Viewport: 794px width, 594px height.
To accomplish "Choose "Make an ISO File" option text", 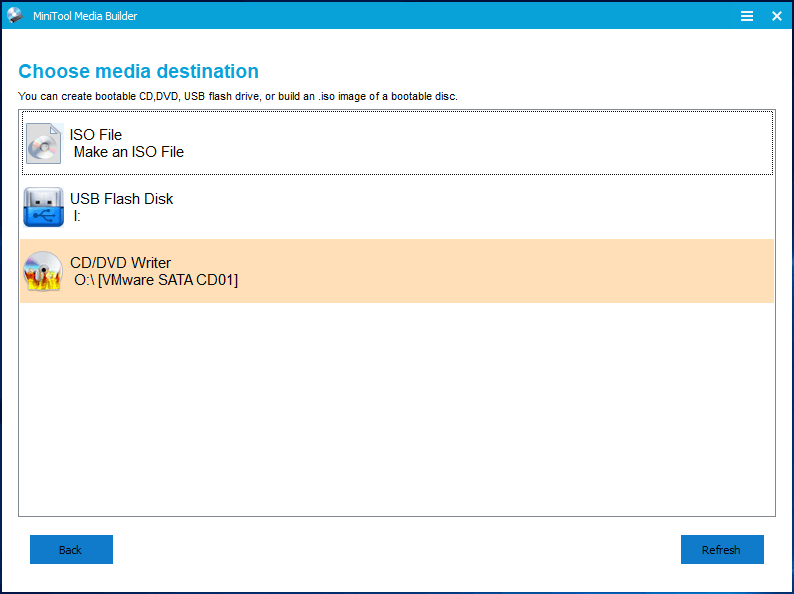I will click(x=129, y=152).
